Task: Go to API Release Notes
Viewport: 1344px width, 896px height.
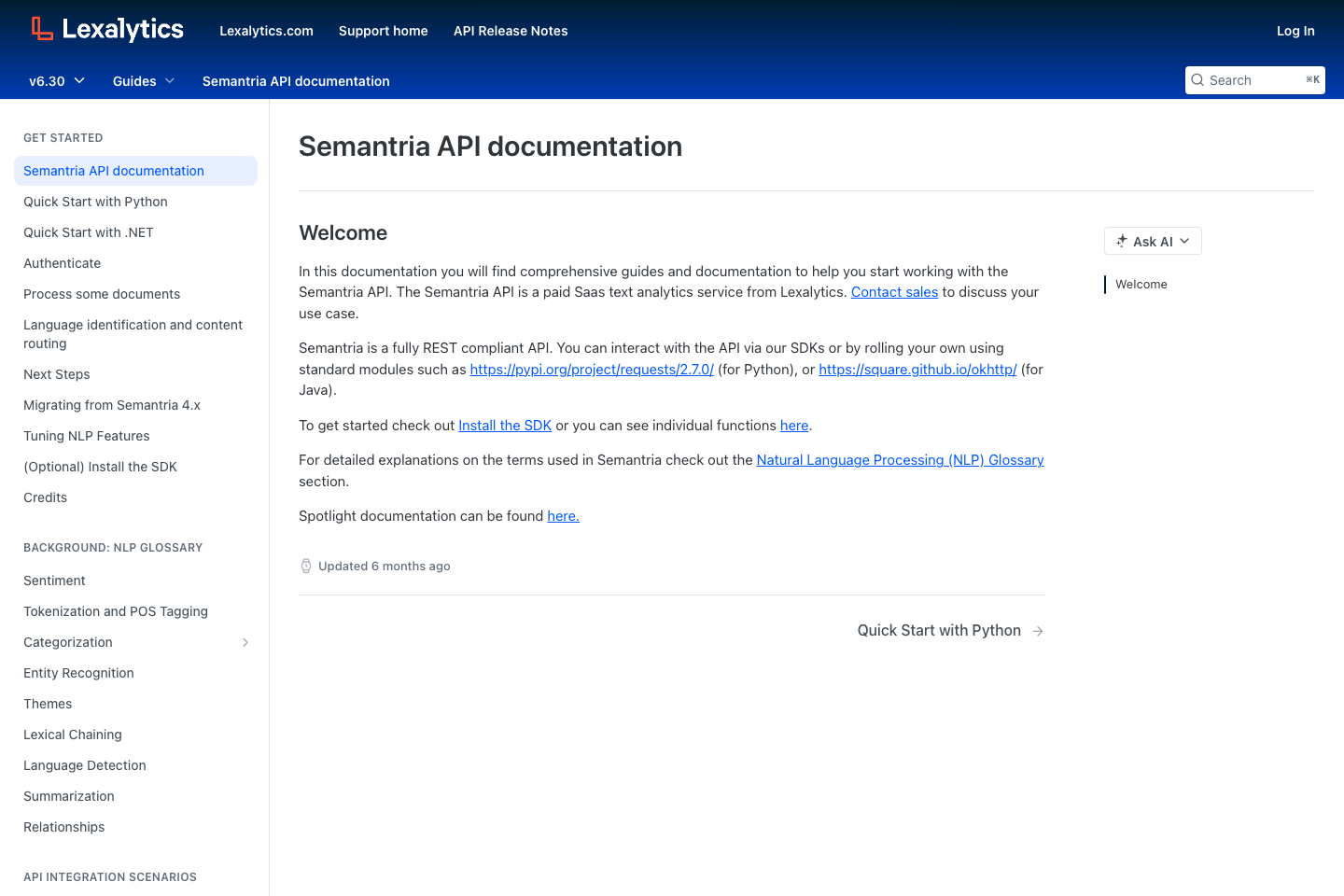Action: pyautogui.click(x=511, y=31)
